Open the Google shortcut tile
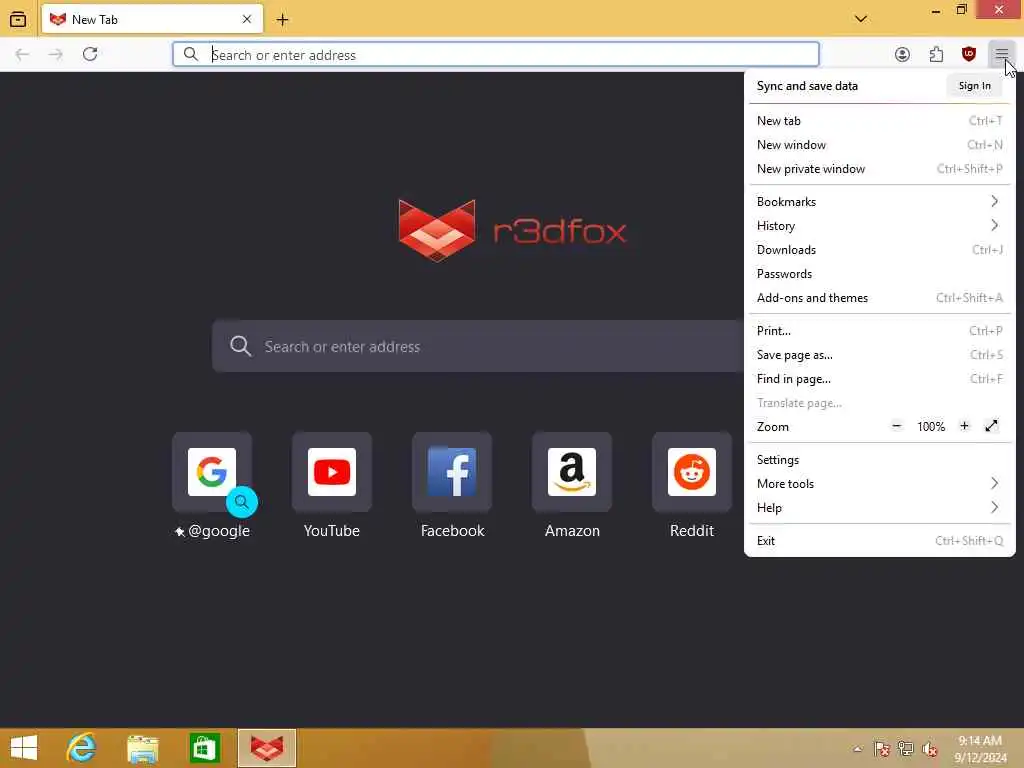Image resolution: width=1024 pixels, height=768 pixels. (x=212, y=472)
